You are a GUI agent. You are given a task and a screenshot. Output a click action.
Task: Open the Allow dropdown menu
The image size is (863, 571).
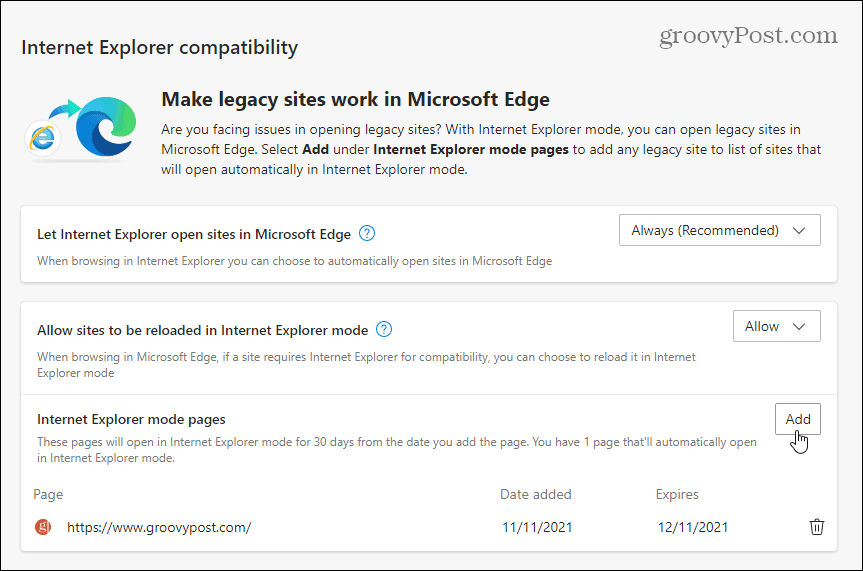[776, 326]
